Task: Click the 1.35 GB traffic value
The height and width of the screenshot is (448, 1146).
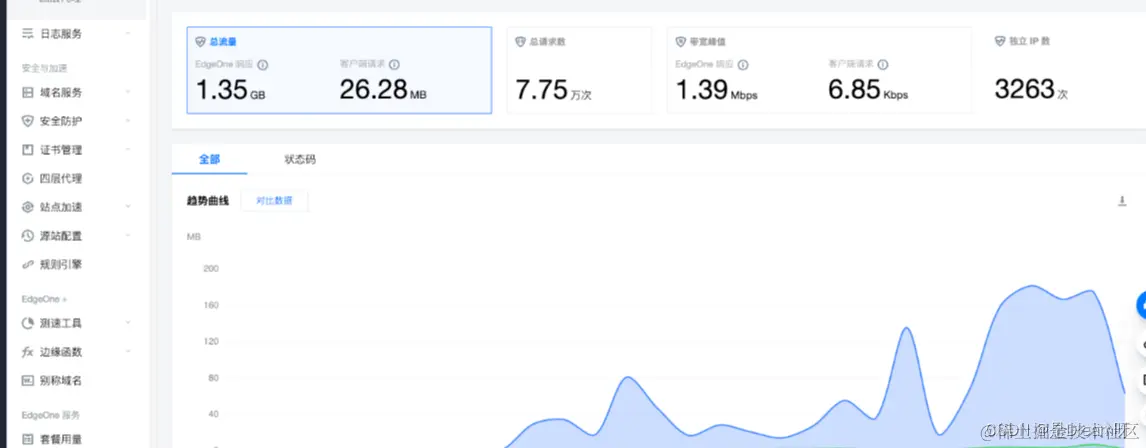Action: pyautogui.click(x=230, y=90)
